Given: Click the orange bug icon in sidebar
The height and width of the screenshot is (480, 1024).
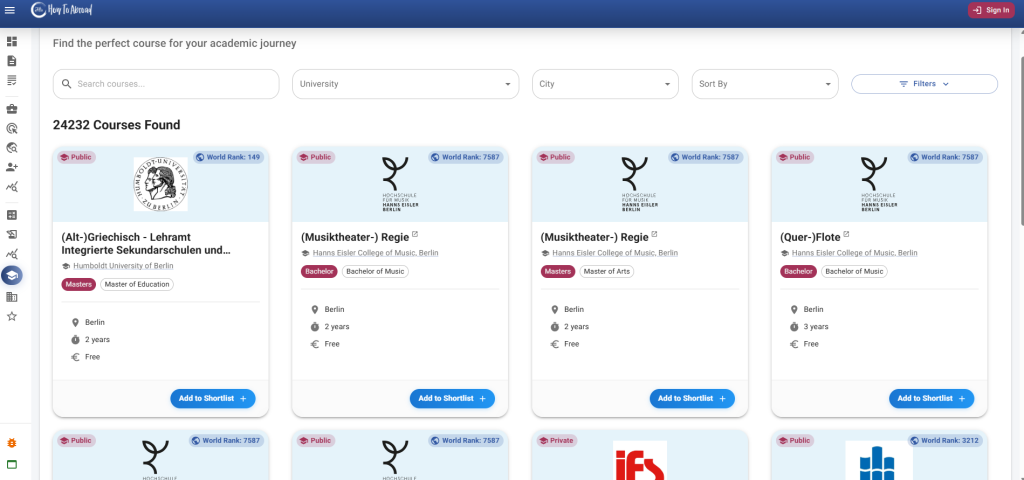Looking at the screenshot, I should (x=12, y=442).
